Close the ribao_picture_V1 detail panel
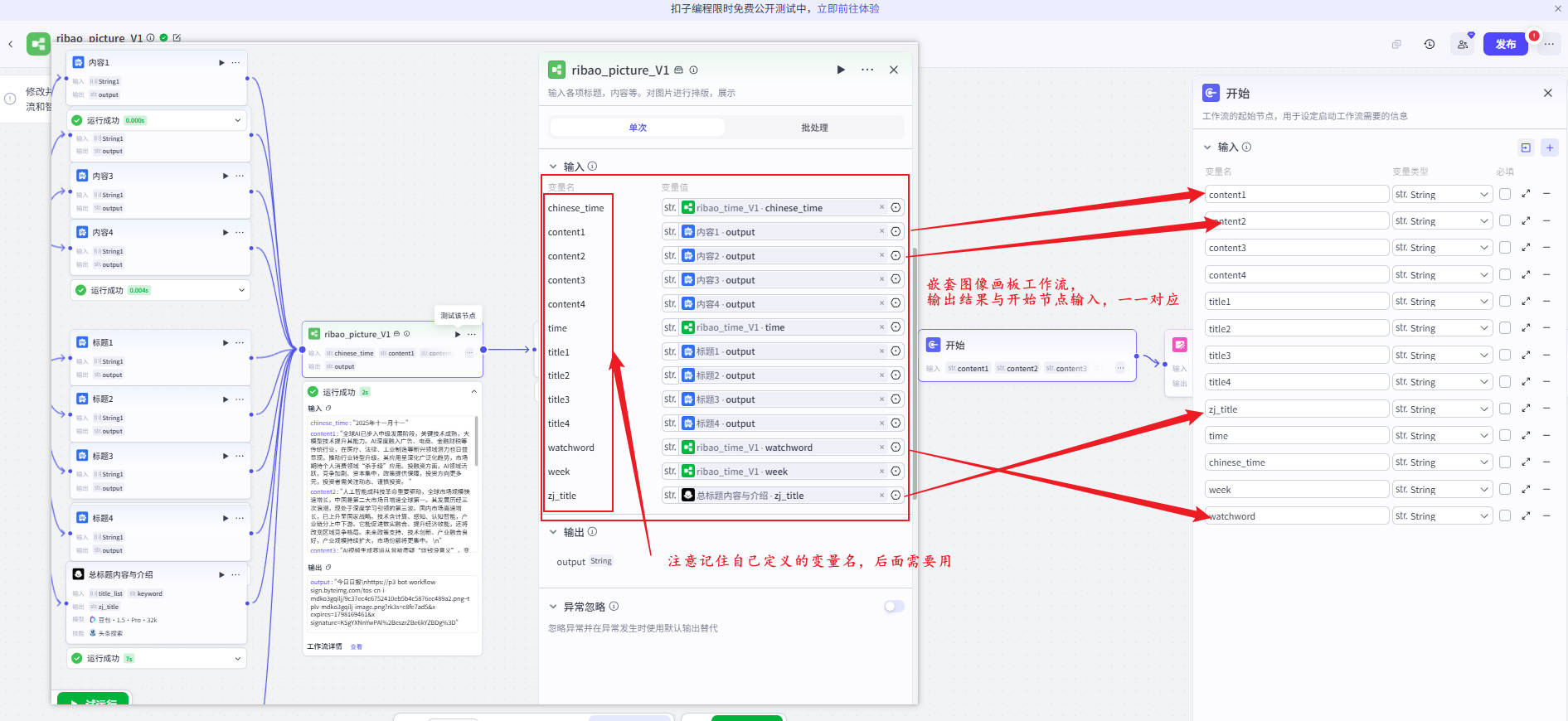This screenshot has width=1568, height=721. [894, 70]
